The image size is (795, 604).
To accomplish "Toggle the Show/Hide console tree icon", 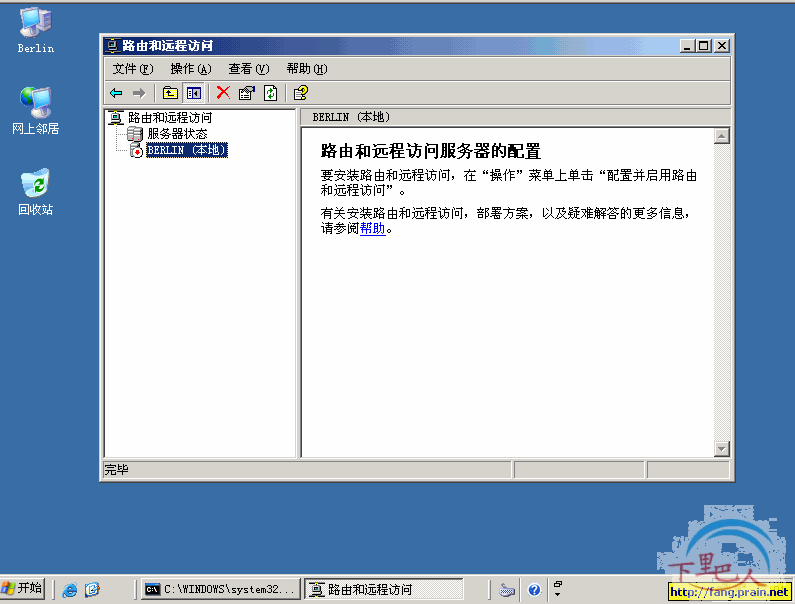I will pos(193,93).
